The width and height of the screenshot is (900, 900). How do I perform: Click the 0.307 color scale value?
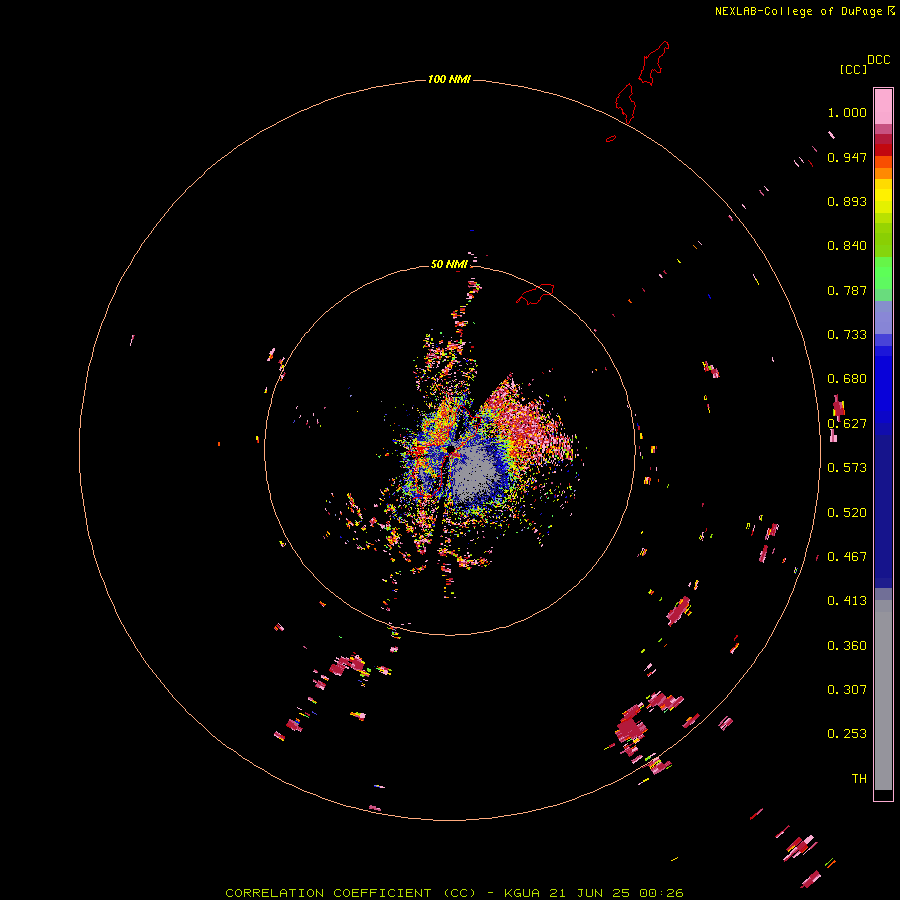pyautogui.click(x=847, y=690)
